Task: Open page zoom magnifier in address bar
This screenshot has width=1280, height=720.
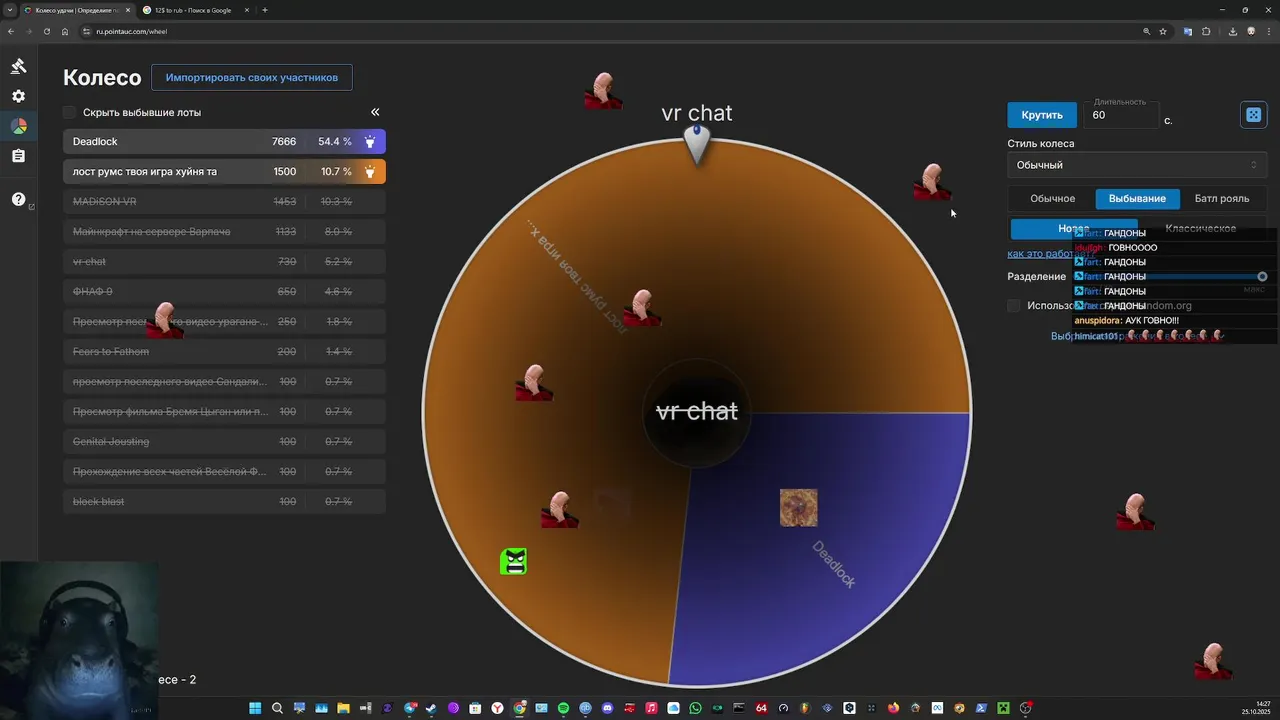Action: point(1146,31)
